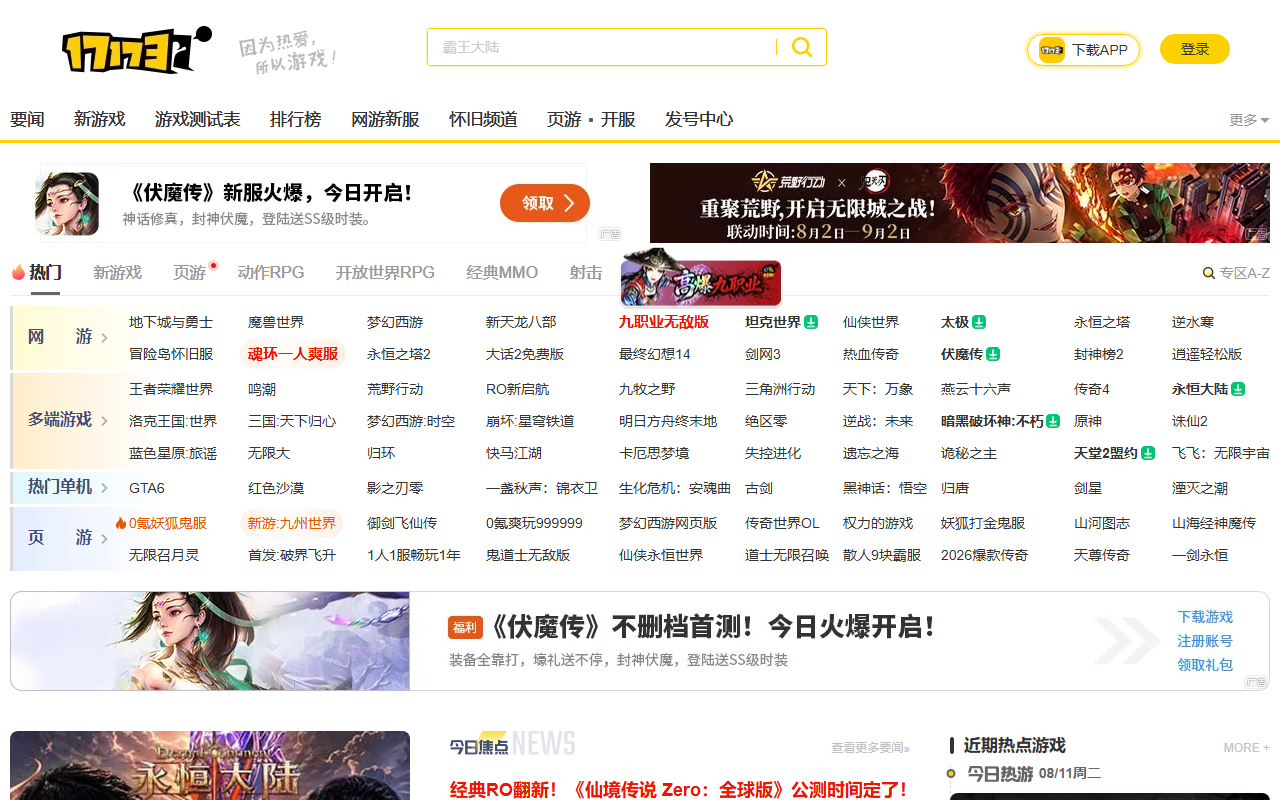Click the 查看更多要闻 link

coord(870,747)
